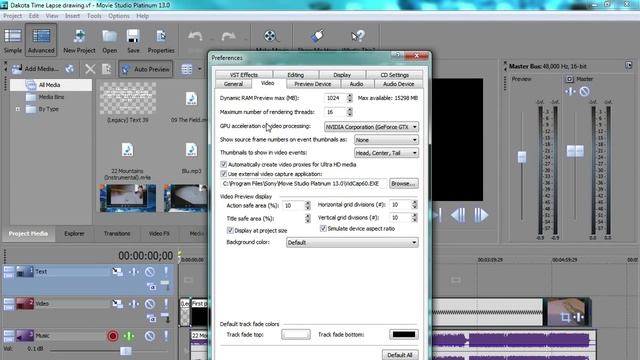
Task: Adjust Action safe area spinner
Action: (x=308, y=205)
